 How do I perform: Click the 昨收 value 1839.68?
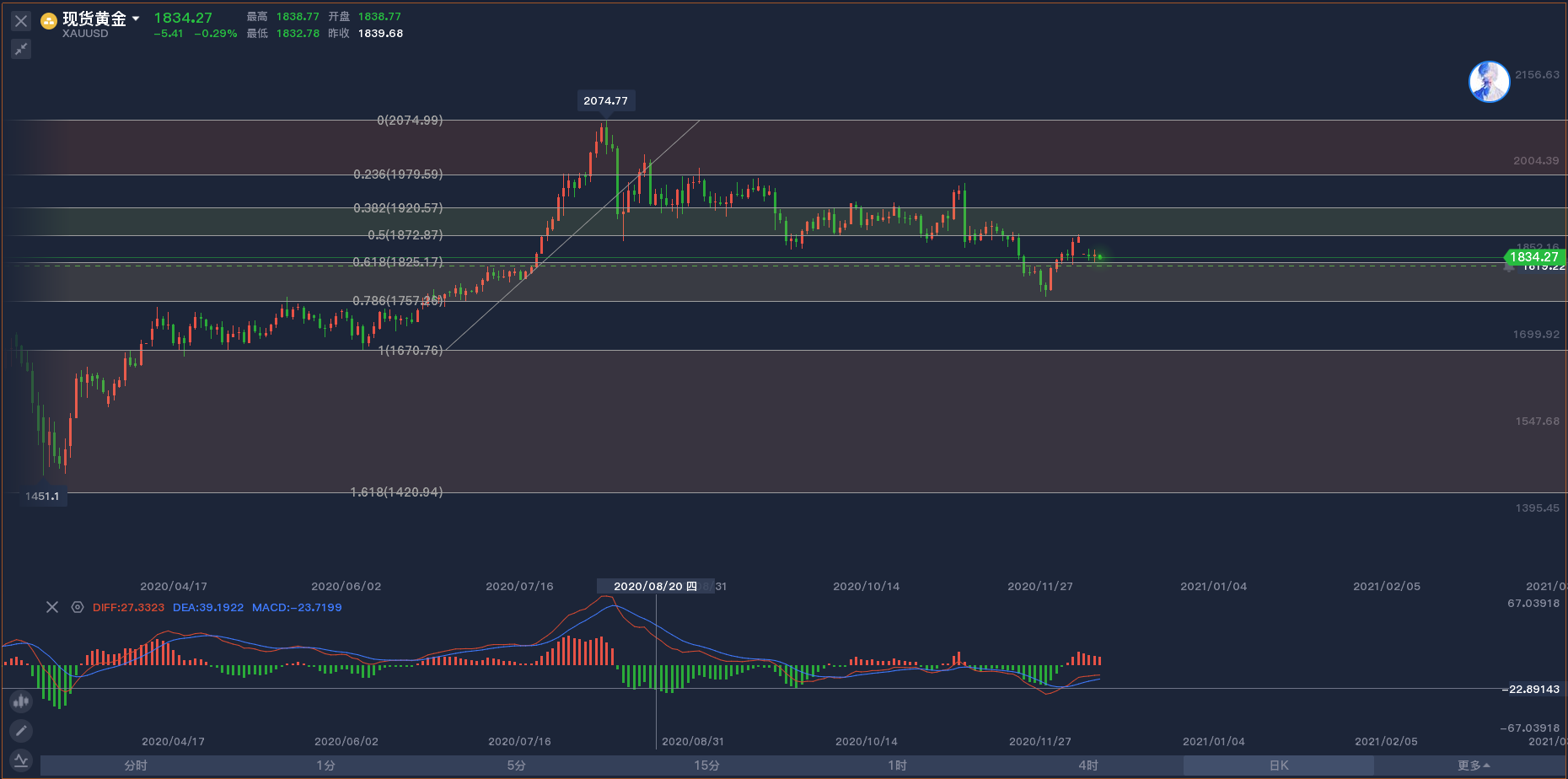click(380, 34)
